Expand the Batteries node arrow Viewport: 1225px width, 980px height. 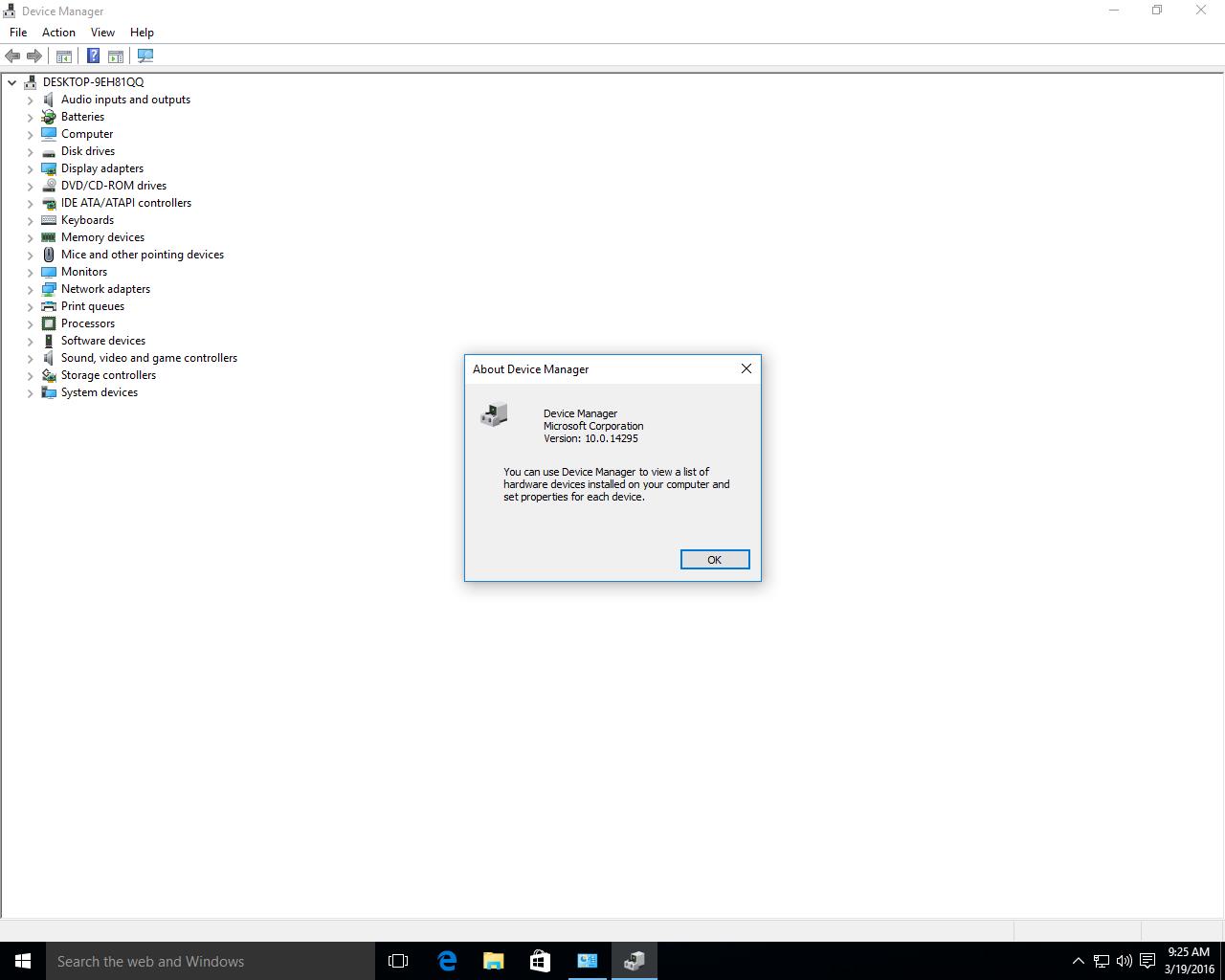[31, 117]
